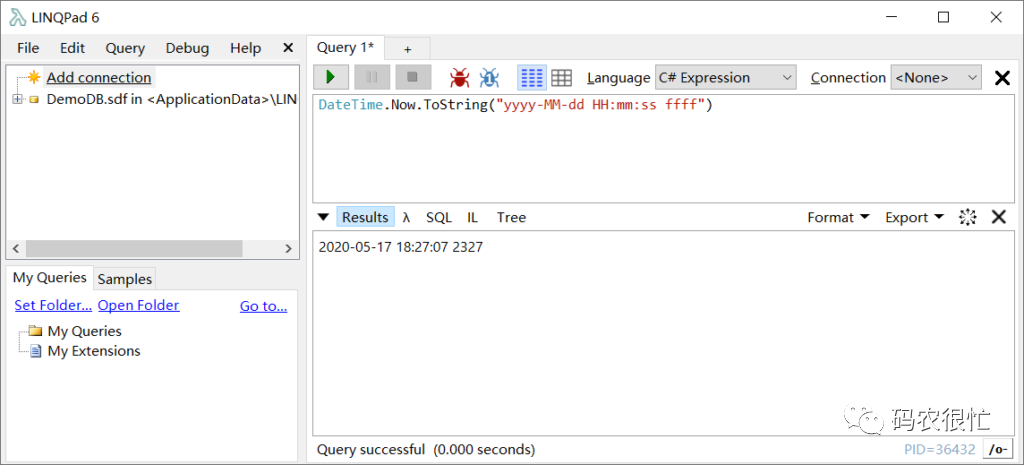Click the connections horizontal scrollbar thumb
Viewport: 1024px width, 465px height.
134,248
